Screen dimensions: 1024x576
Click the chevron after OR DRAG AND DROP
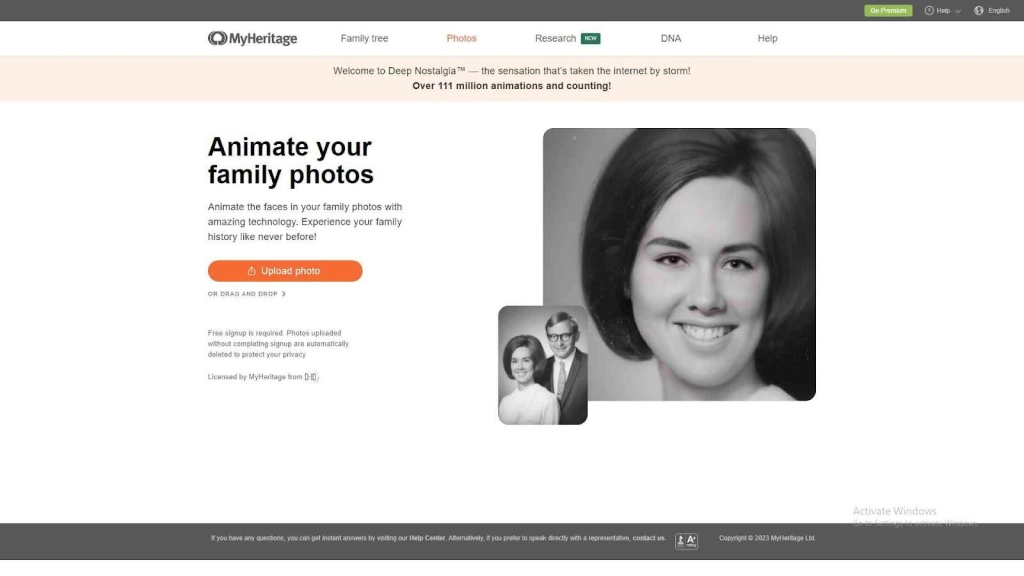(284, 294)
